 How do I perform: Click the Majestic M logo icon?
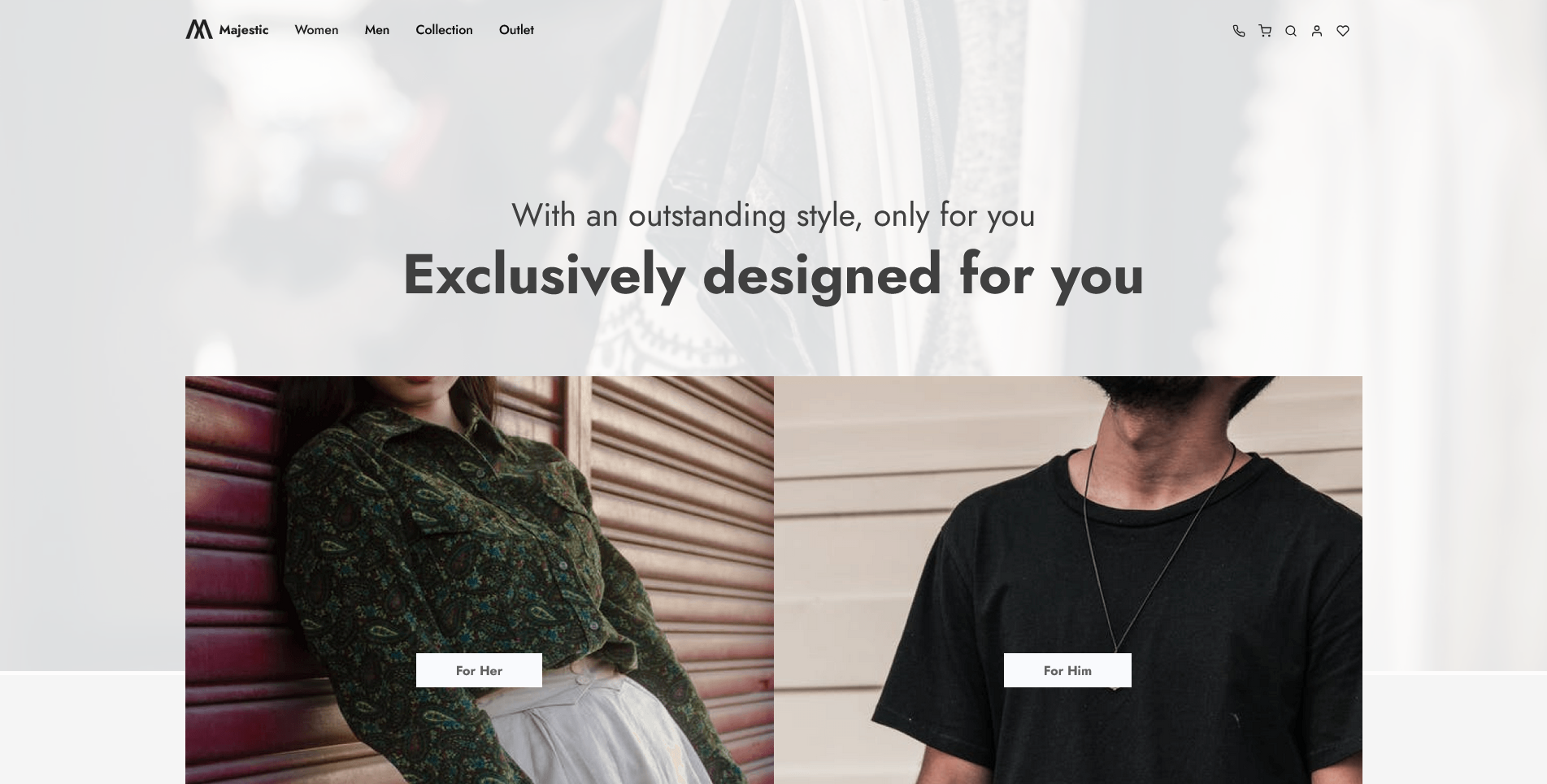[x=199, y=29]
